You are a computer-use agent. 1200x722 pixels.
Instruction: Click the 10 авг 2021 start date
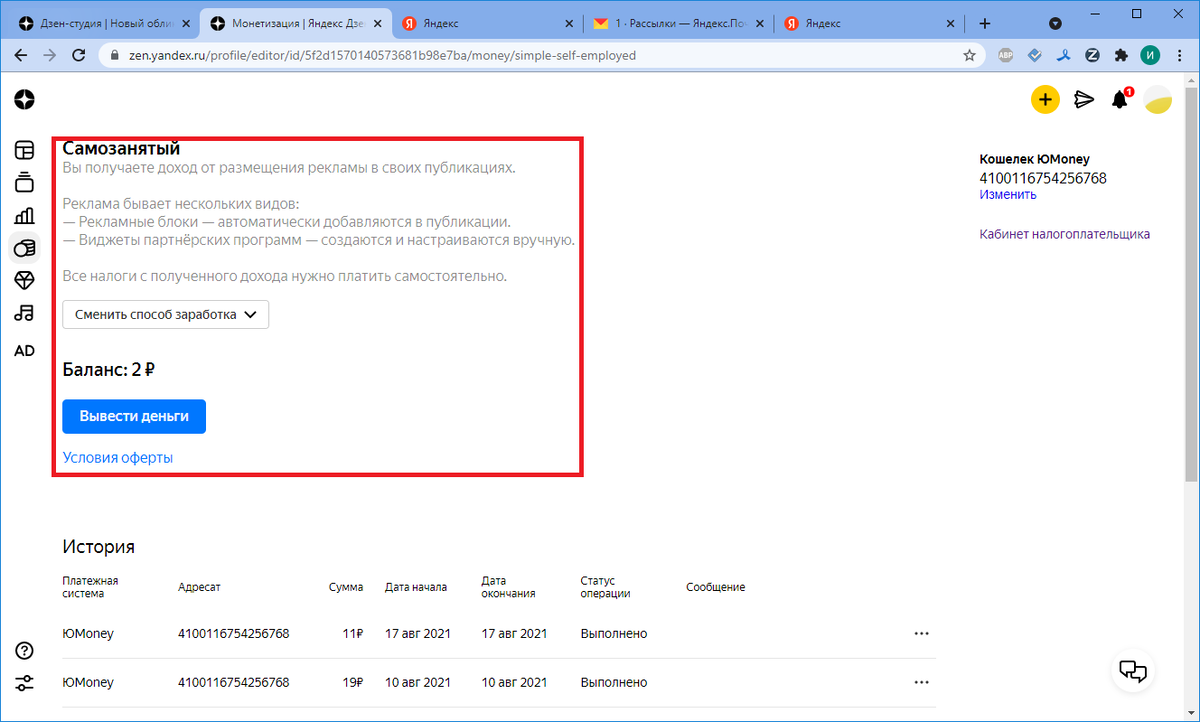pos(418,682)
